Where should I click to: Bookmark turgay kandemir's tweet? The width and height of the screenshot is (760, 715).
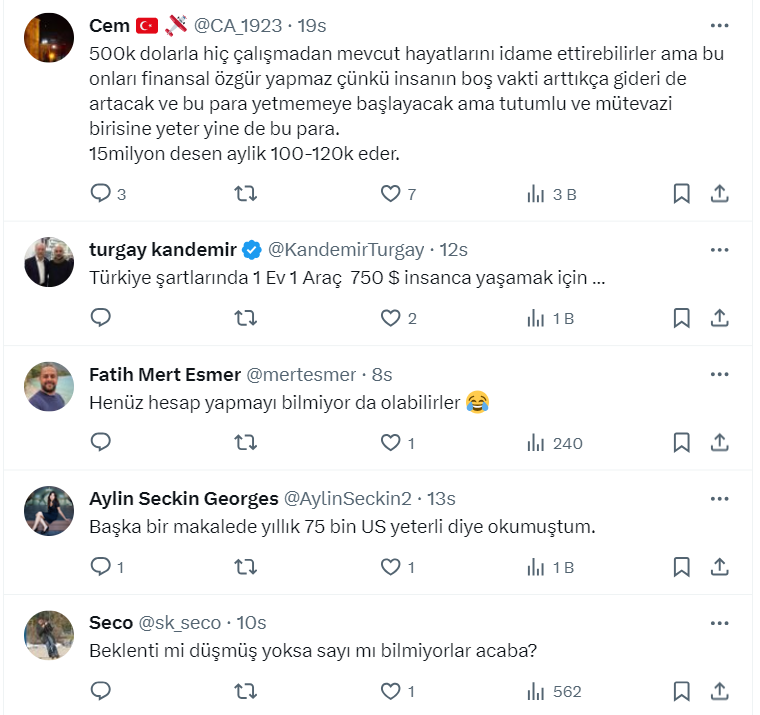point(681,319)
